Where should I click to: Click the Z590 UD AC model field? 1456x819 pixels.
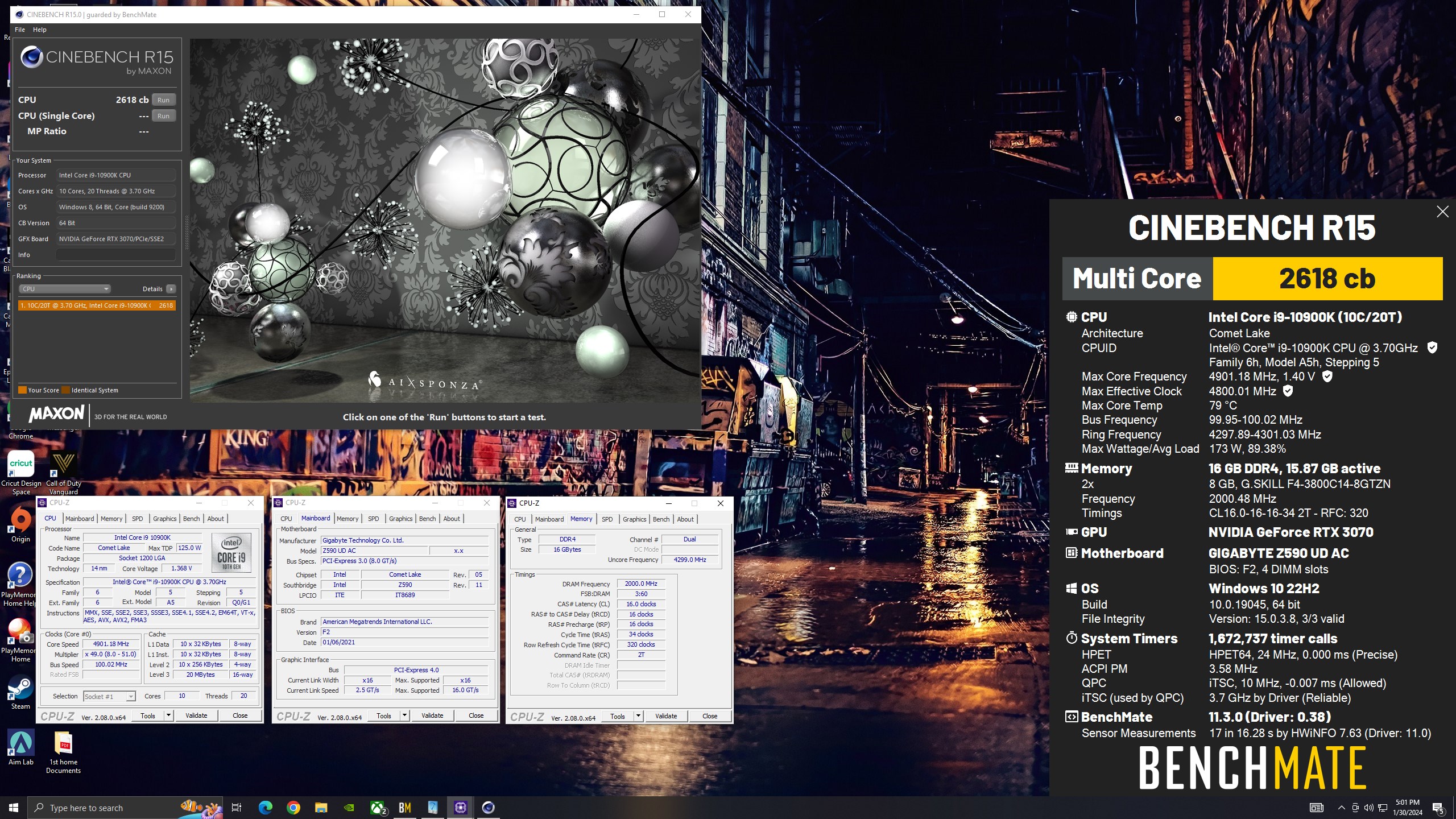point(374,551)
